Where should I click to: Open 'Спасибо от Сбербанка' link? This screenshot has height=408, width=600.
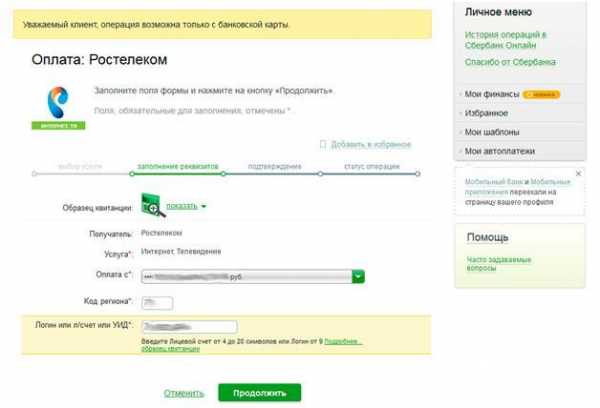(510, 62)
